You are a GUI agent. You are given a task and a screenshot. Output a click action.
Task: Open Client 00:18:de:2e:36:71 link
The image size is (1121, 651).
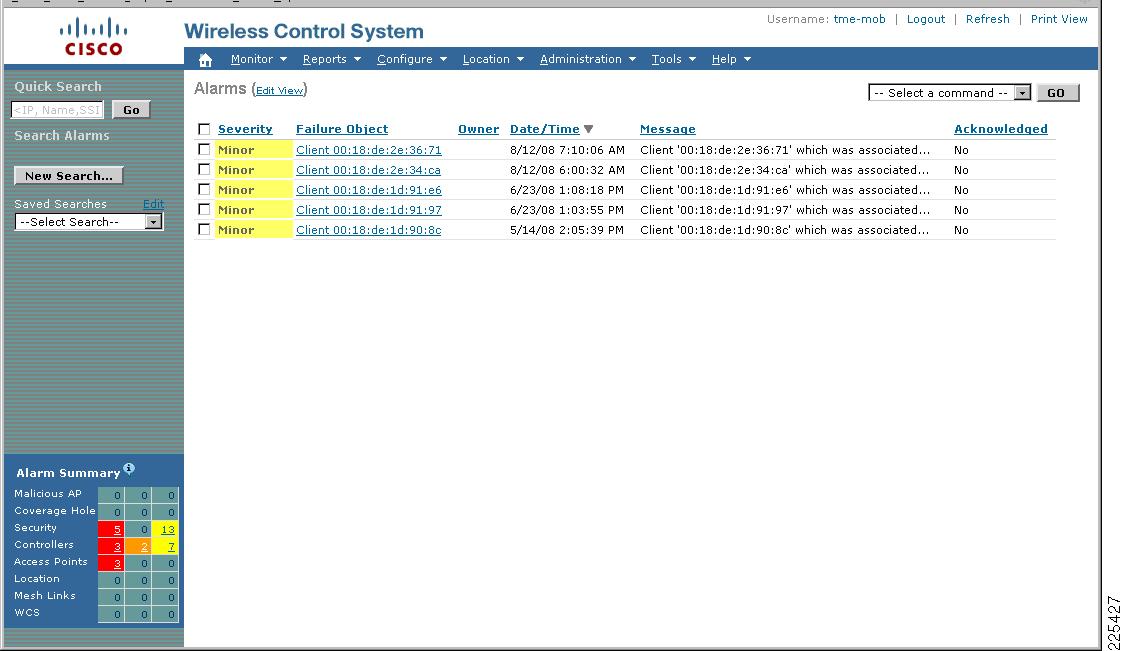(369, 150)
